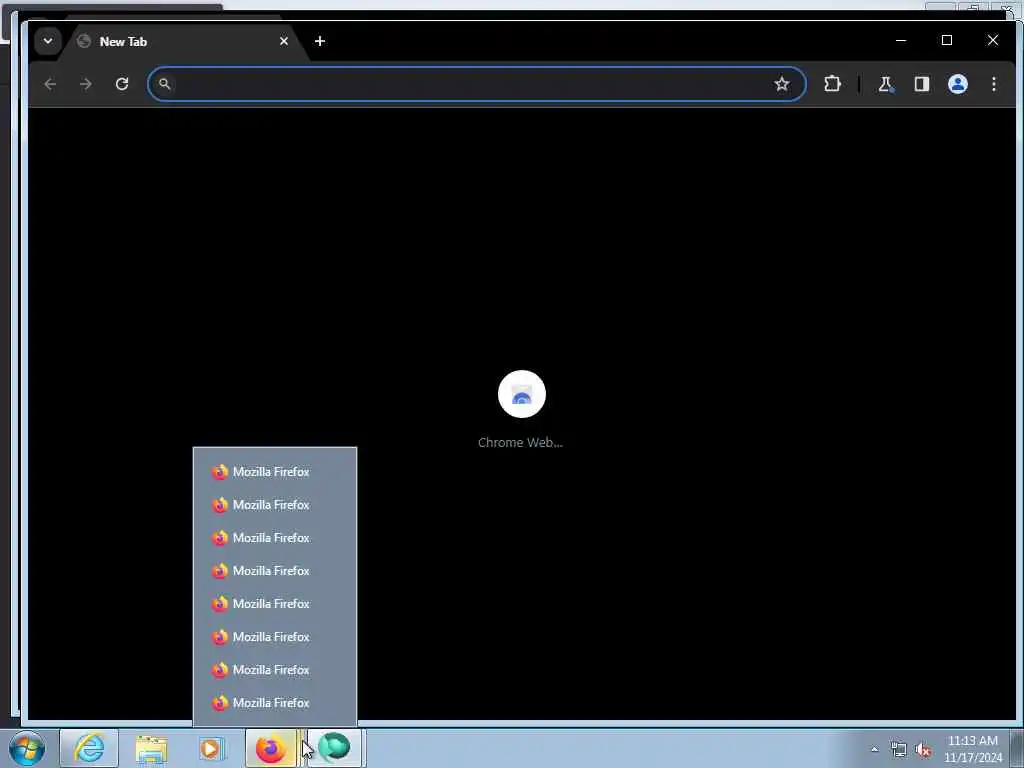Reload the current page
Image resolution: width=1024 pixels, height=768 pixels.
click(x=122, y=84)
